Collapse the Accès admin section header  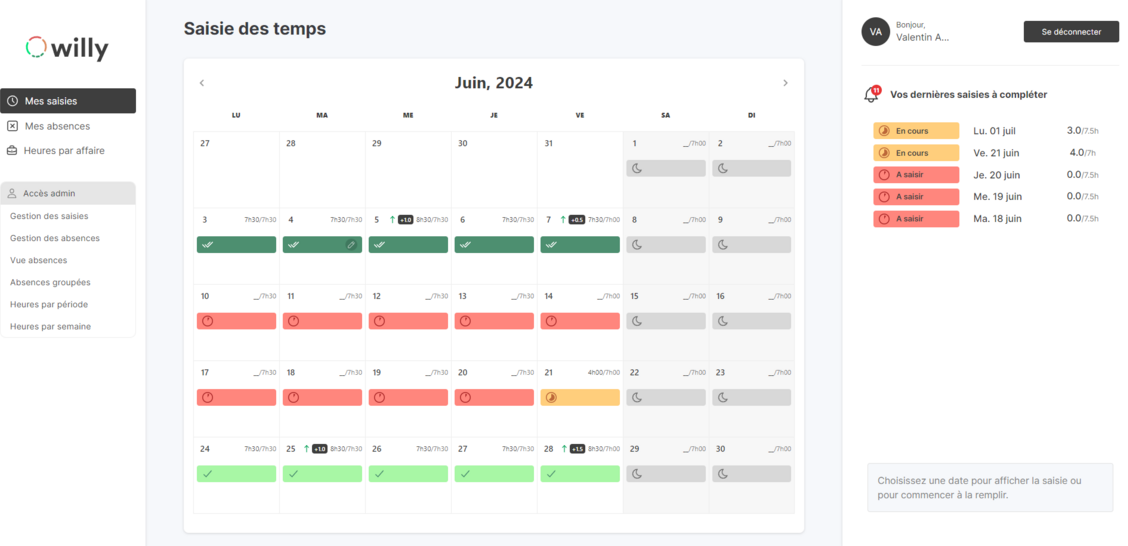coord(68,193)
